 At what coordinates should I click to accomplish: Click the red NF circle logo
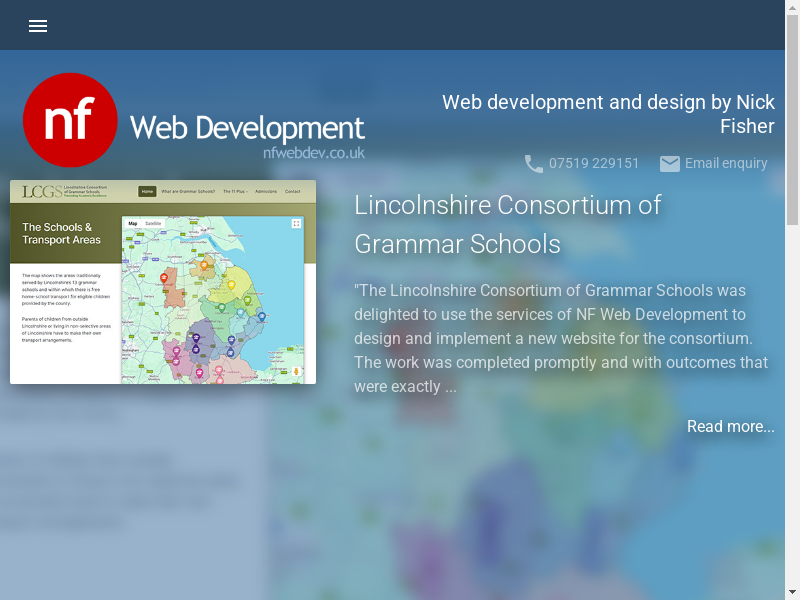pyautogui.click(x=70, y=120)
